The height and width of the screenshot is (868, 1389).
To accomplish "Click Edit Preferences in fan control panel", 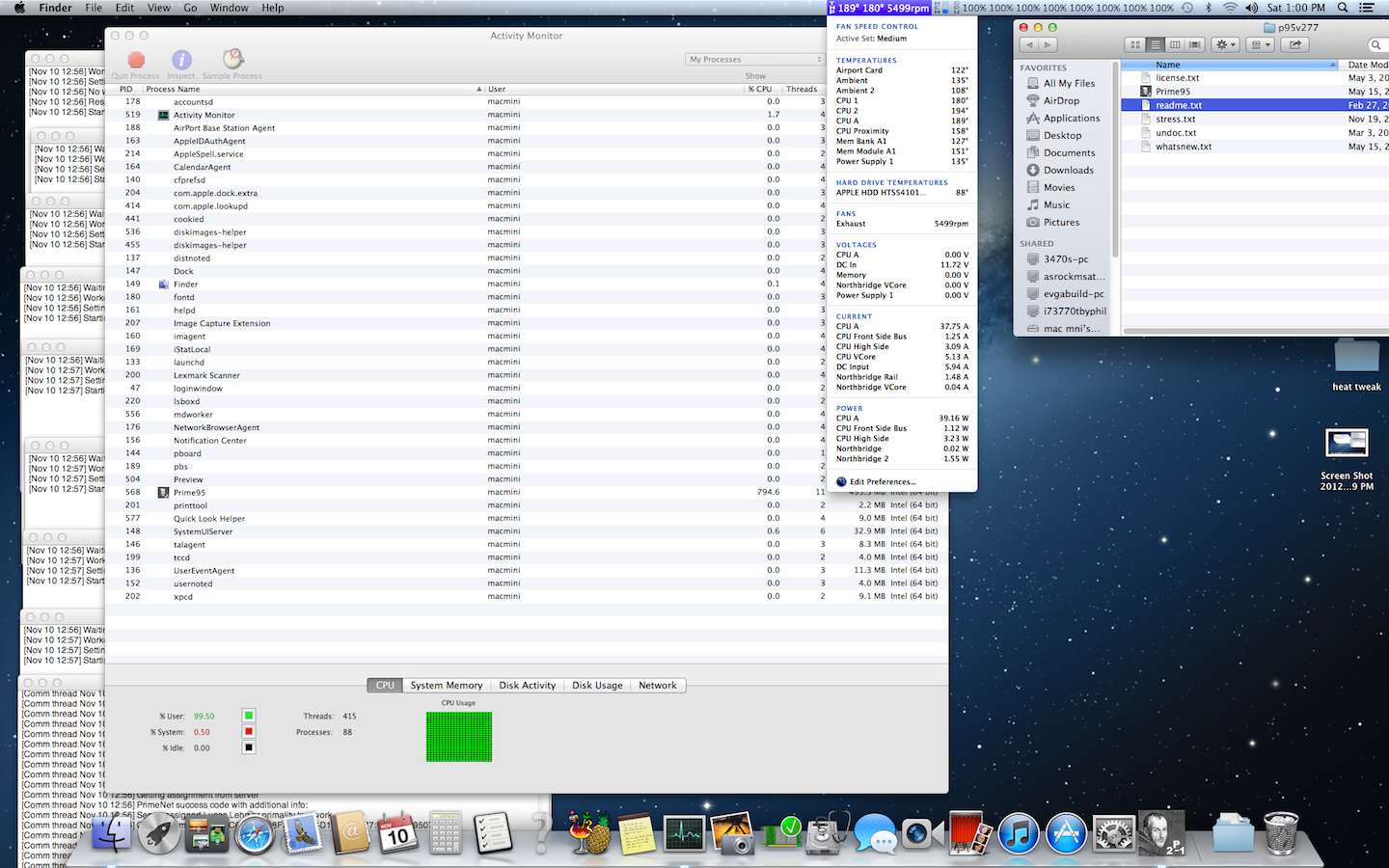I will coord(882,481).
